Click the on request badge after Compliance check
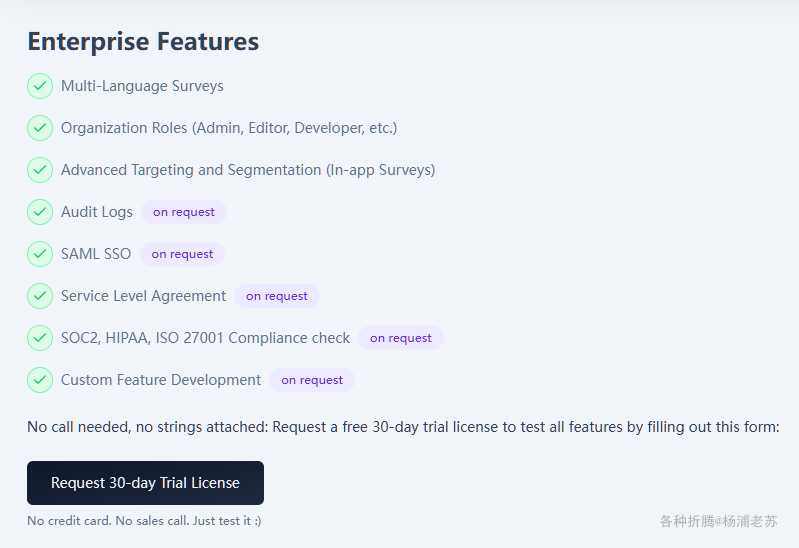Image resolution: width=799 pixels, height=548 pixels. click(x=401, y=338)
